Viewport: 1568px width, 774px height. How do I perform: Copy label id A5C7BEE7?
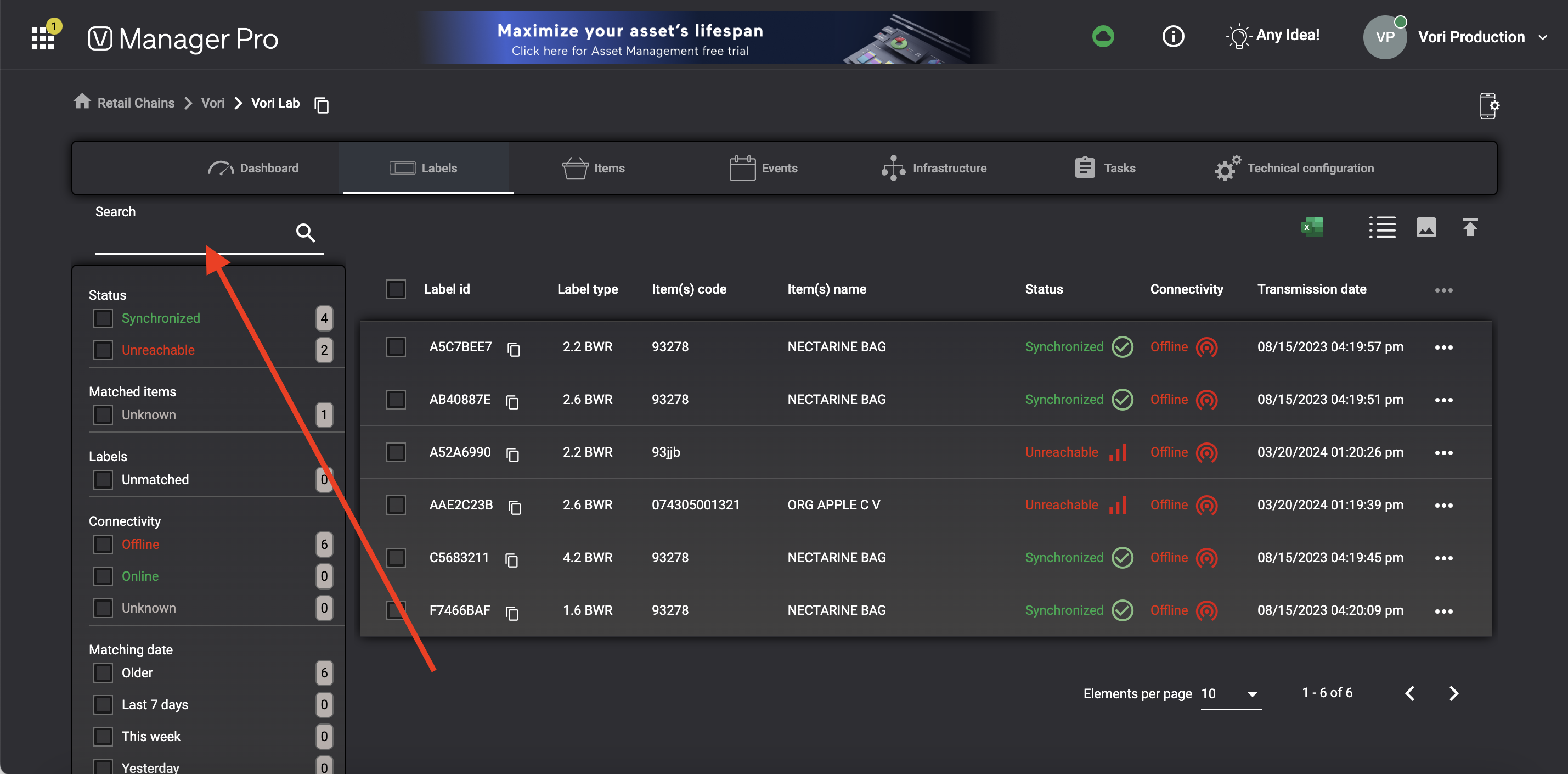pyautogui.click(x=514, y=349)
